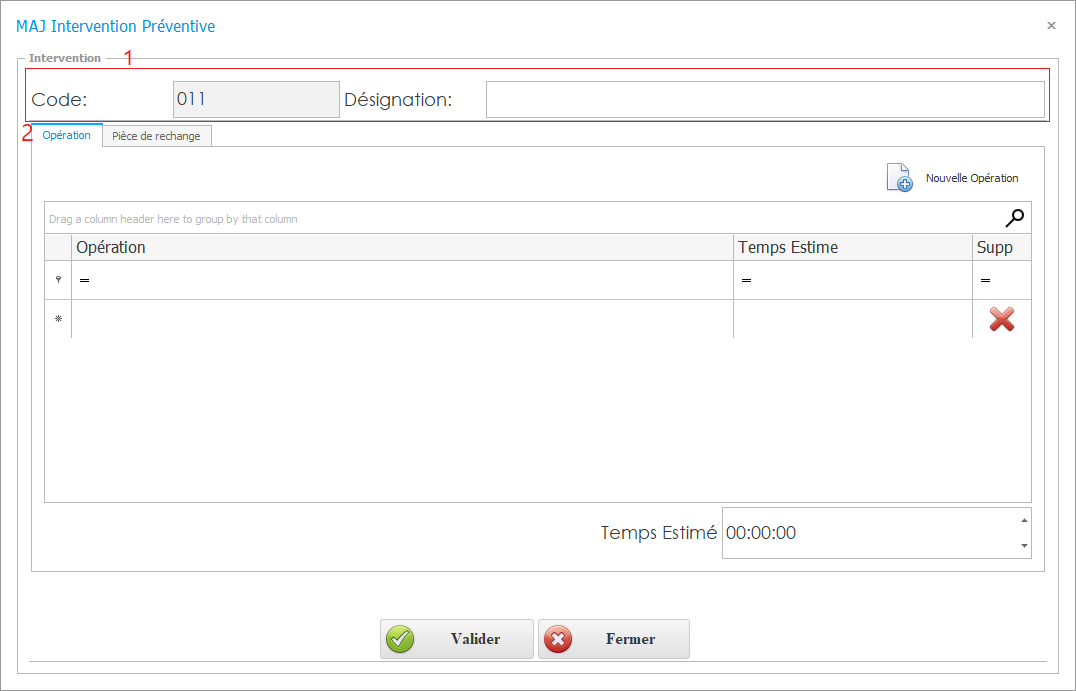The height and width of the screenshot is (691, 1076).
Task: Click the filter operator in Opération column
Action: (x=84, y=281)
